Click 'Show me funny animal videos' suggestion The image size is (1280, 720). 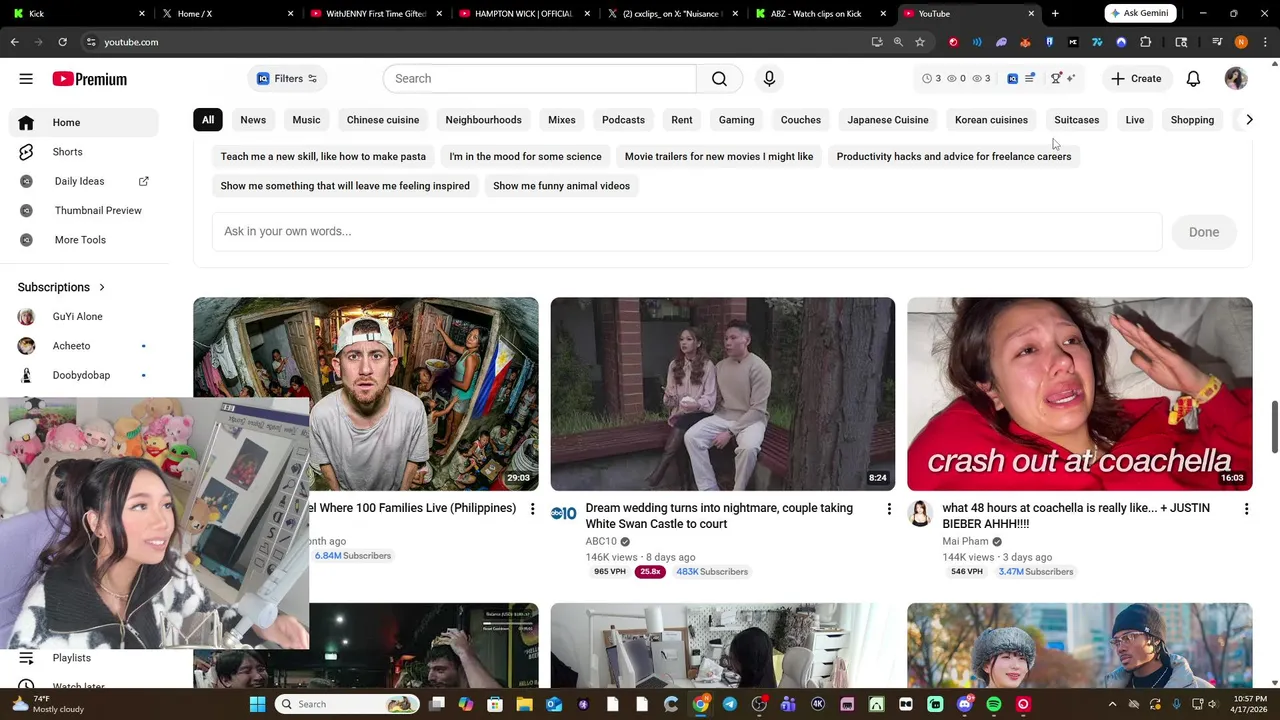click(x=561, y=186)
